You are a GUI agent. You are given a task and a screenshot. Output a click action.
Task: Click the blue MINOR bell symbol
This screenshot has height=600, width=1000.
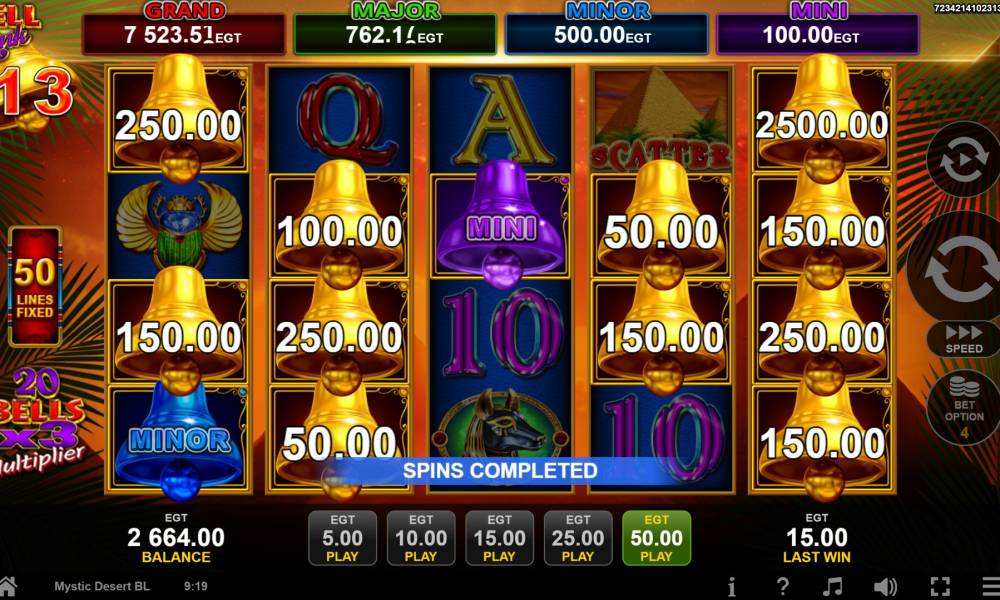pyautogui.click(x=179, y=439)
